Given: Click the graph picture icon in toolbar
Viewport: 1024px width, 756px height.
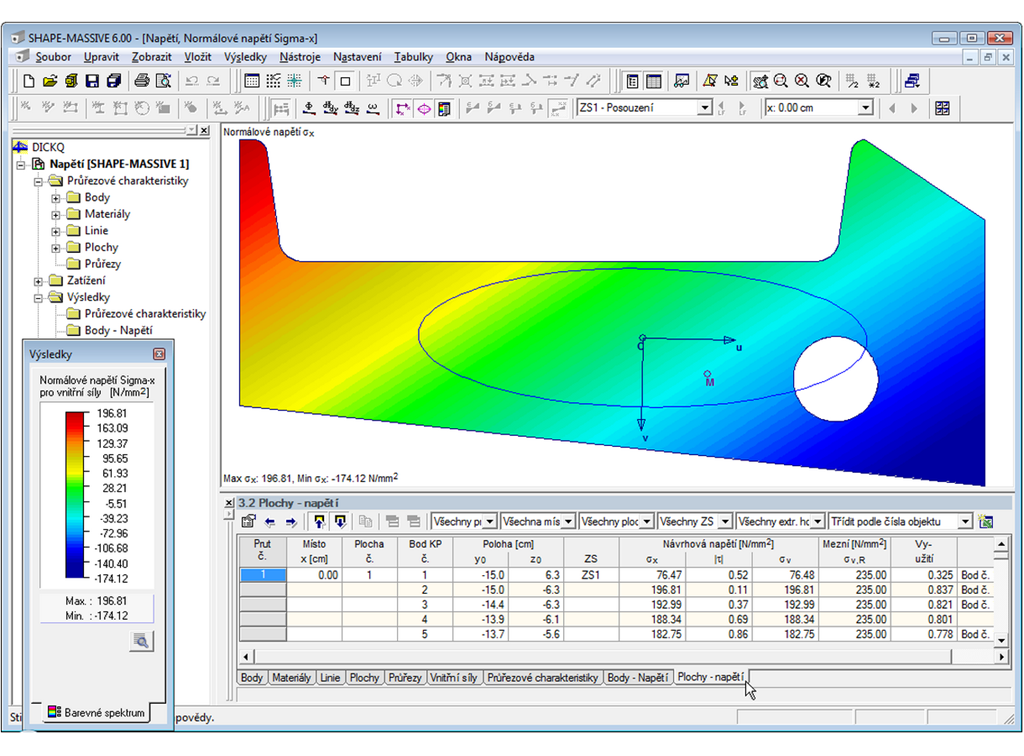Looking at the screenshot, I should click(681, 81).
